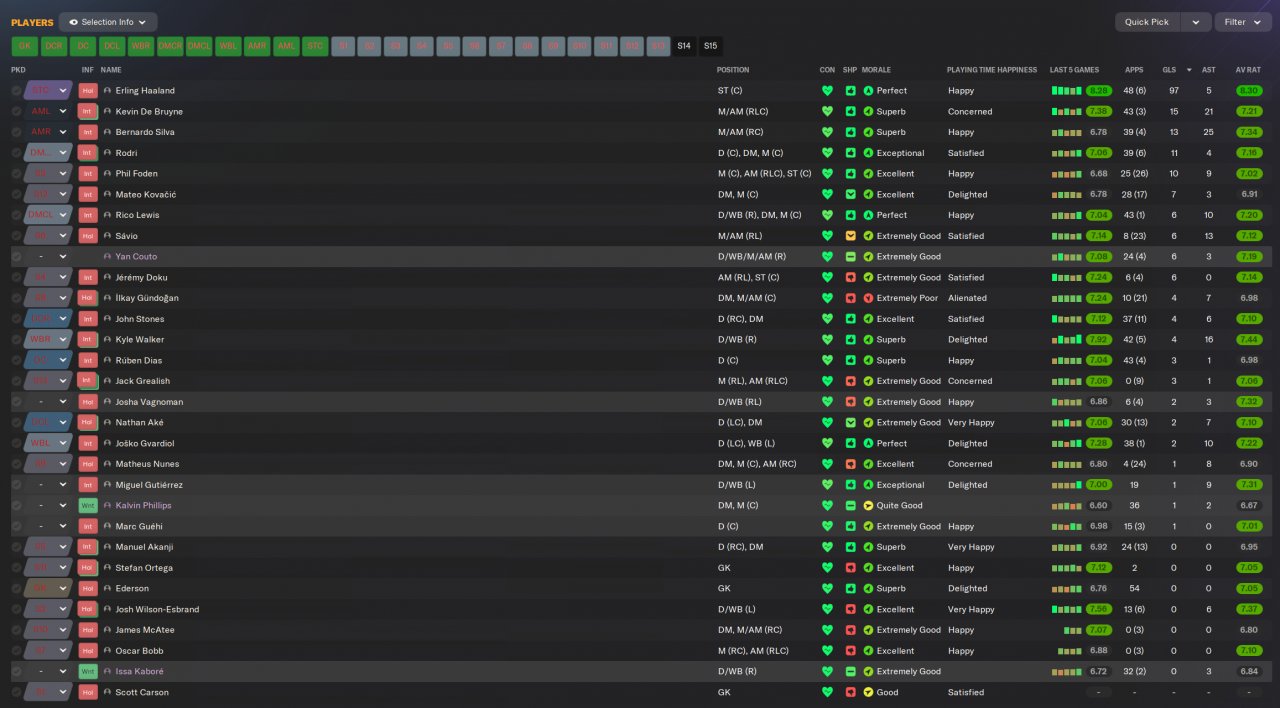This screenshot has height=708, width=1280.
Task: Click Mateo Kovačić's sharpness icon
Action: [x=850, y=194]
